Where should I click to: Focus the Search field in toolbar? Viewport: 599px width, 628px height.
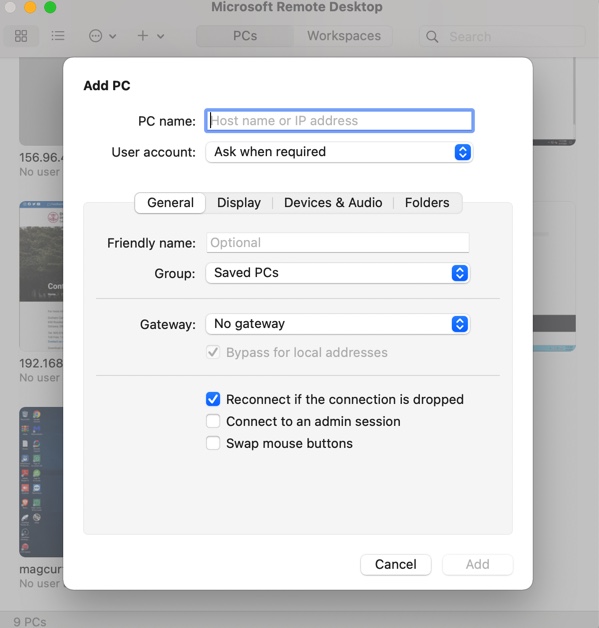[x=502, y=36]
